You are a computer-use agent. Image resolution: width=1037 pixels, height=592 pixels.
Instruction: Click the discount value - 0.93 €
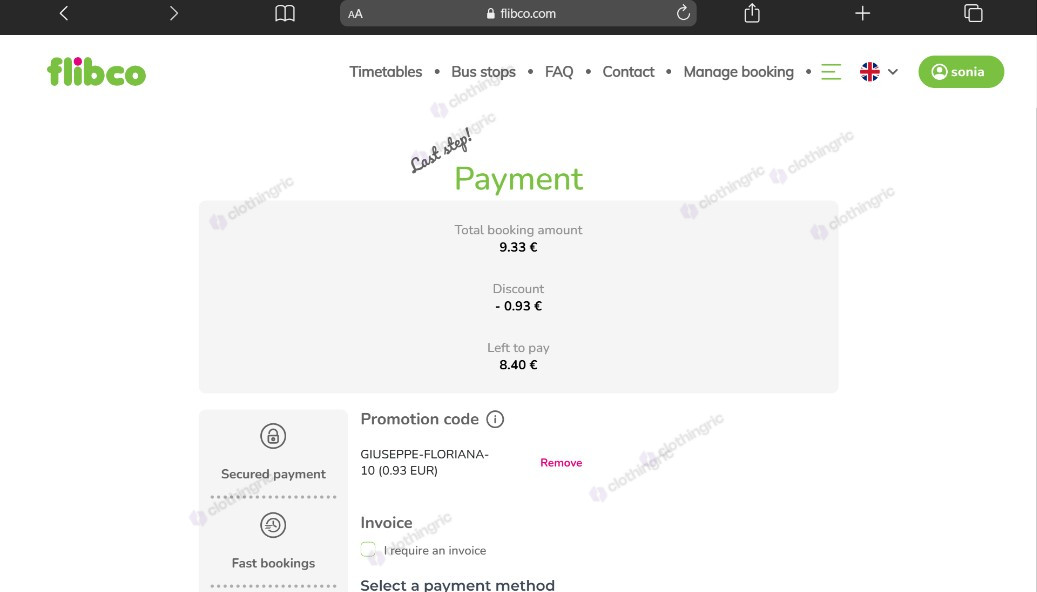click(518, 306)
